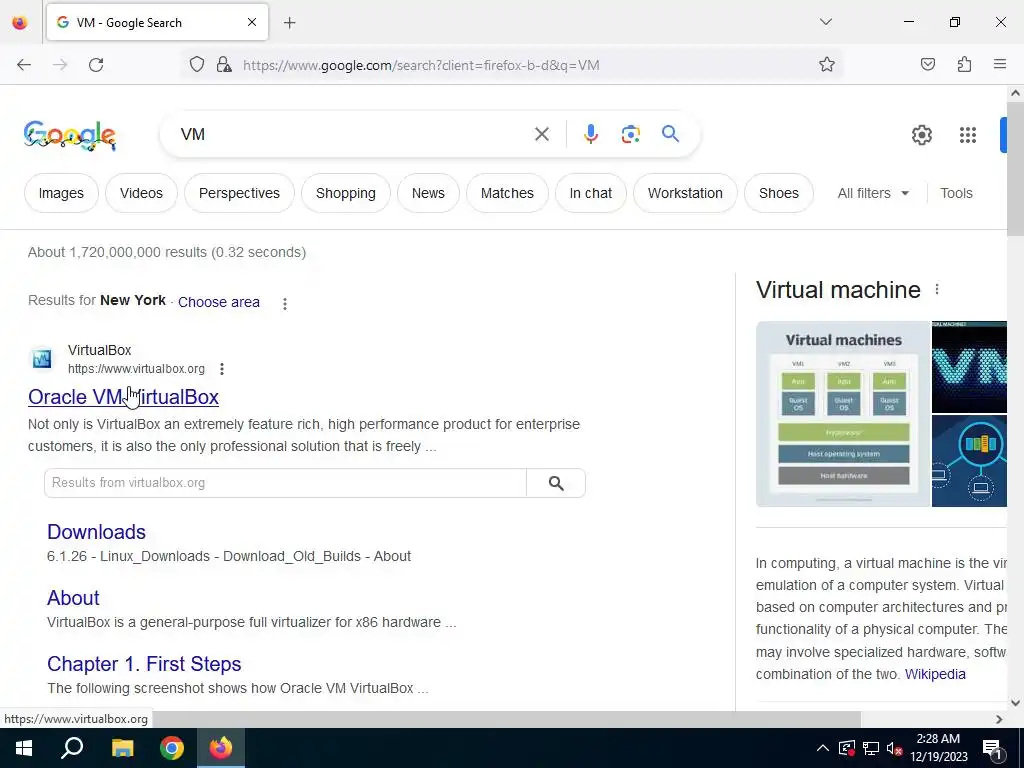1024x768 pixels.
Task: Open the Wikipedia source link
Action: tap(935, 675)
